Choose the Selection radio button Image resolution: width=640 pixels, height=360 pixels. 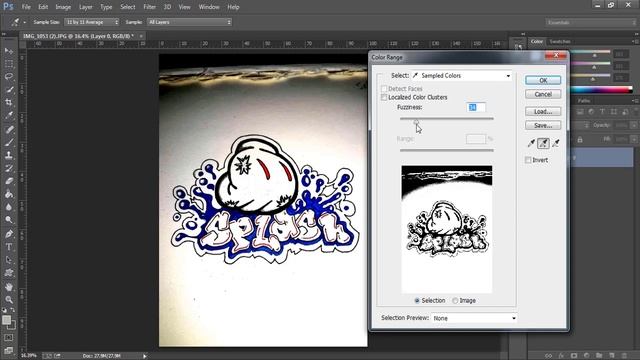click(x=417, y=300)
